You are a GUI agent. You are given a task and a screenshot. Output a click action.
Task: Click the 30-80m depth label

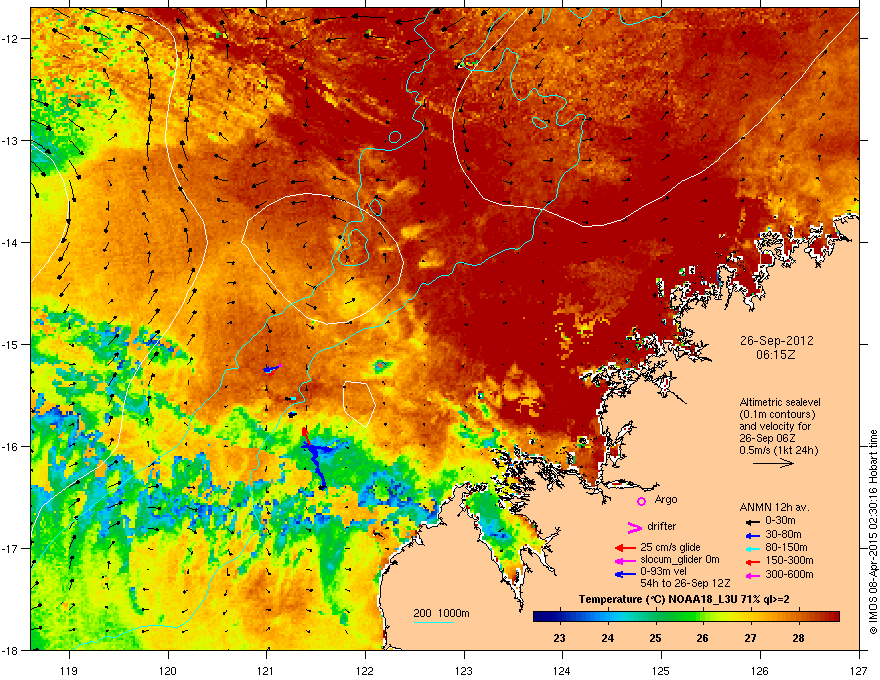pyautogui.click(x=783, y=535)
